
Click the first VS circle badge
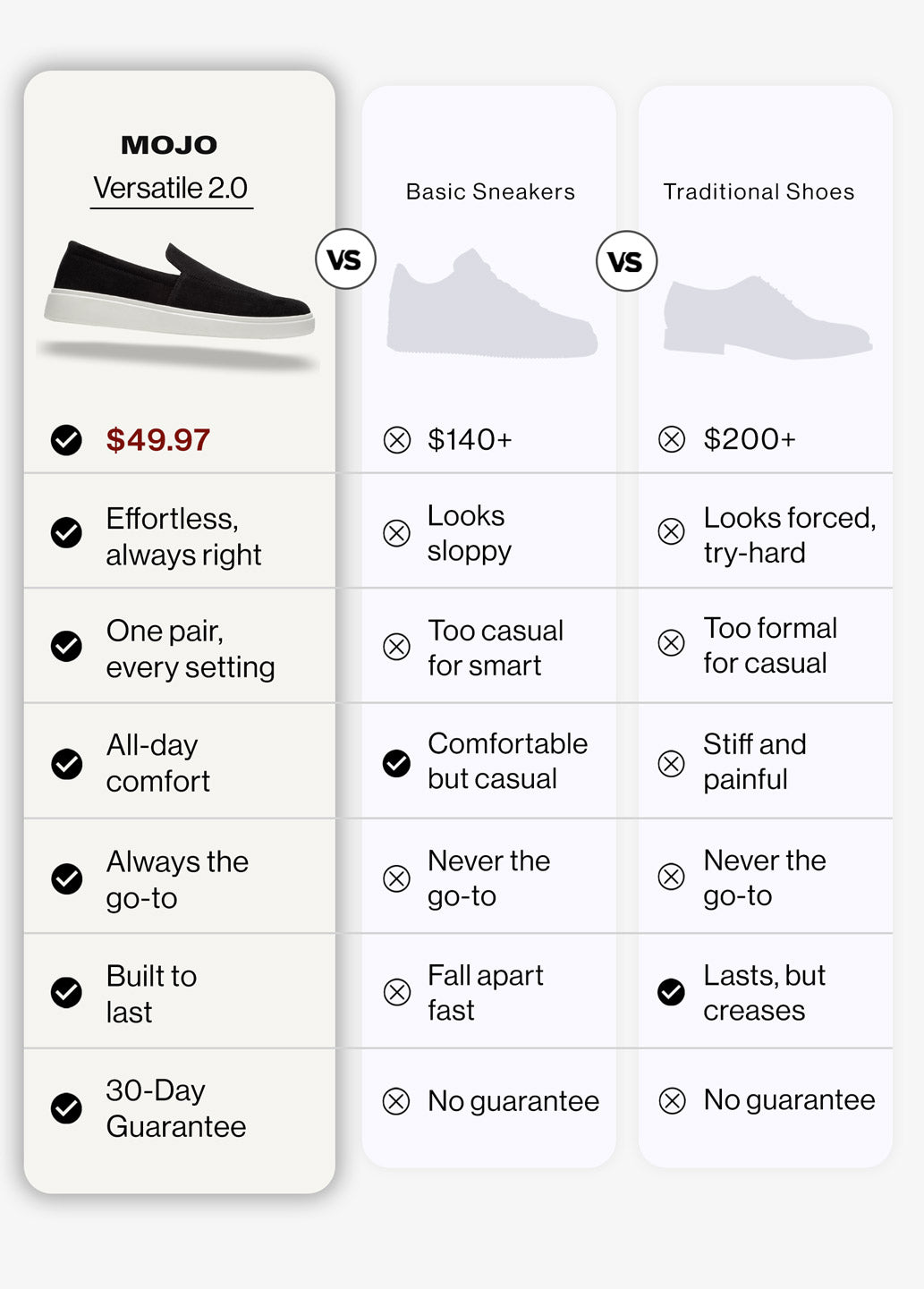click(x=345, y=259)
